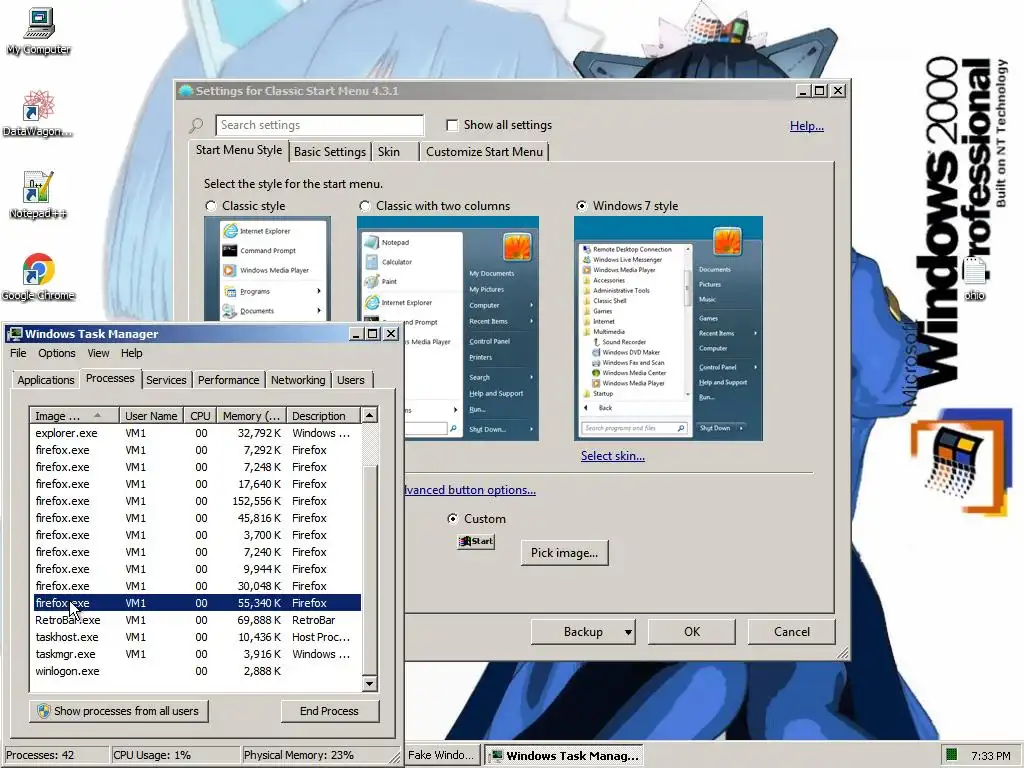
Task: Click the process list scroll up arrow
Action: (x=370, y=415)
